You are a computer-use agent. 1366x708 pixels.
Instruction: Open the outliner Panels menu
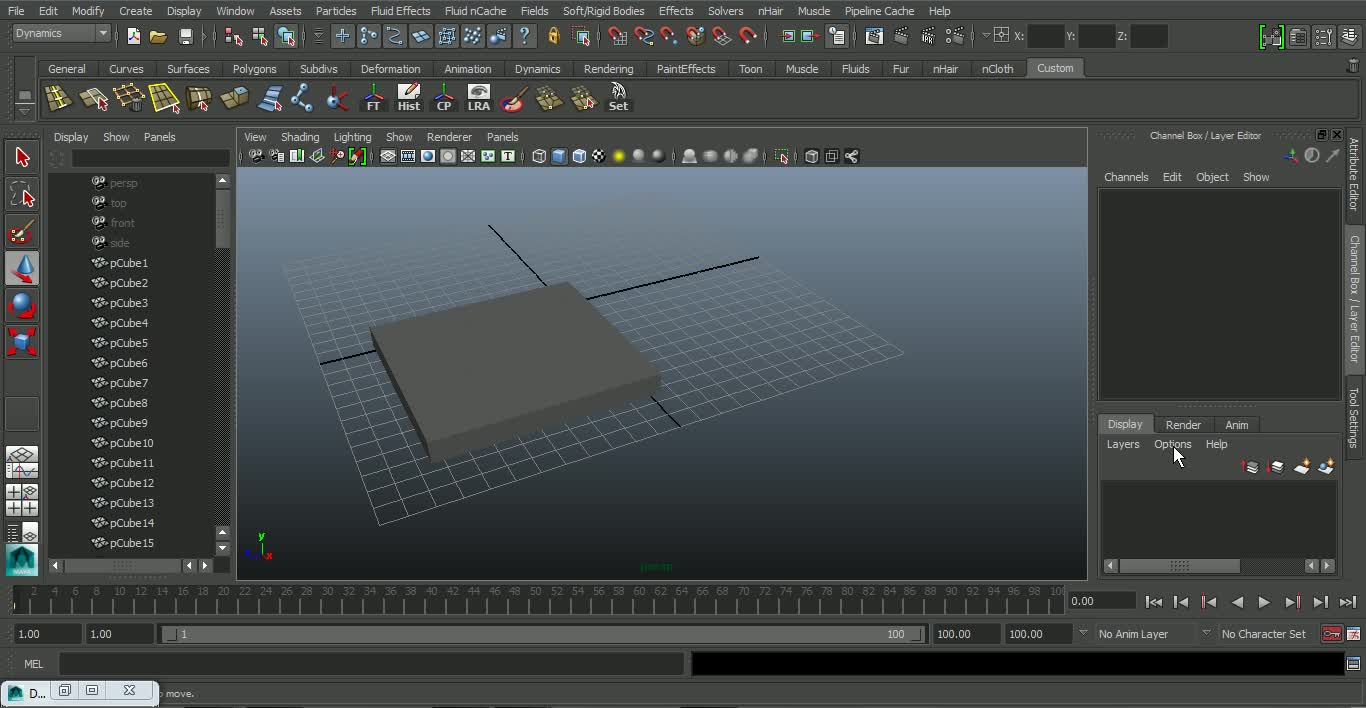pos(159,137)
